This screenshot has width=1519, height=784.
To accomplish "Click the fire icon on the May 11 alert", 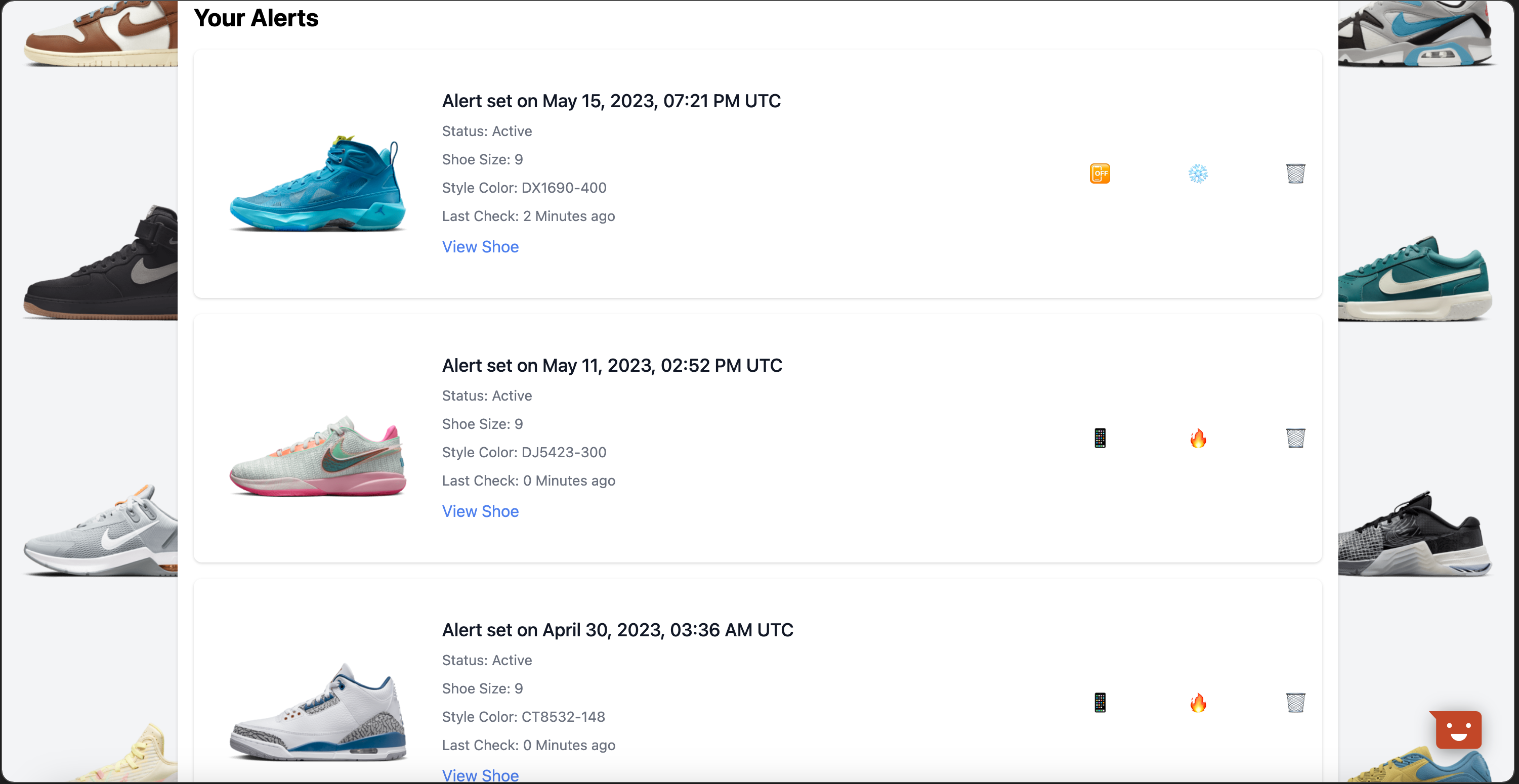I will [1198, 438].
